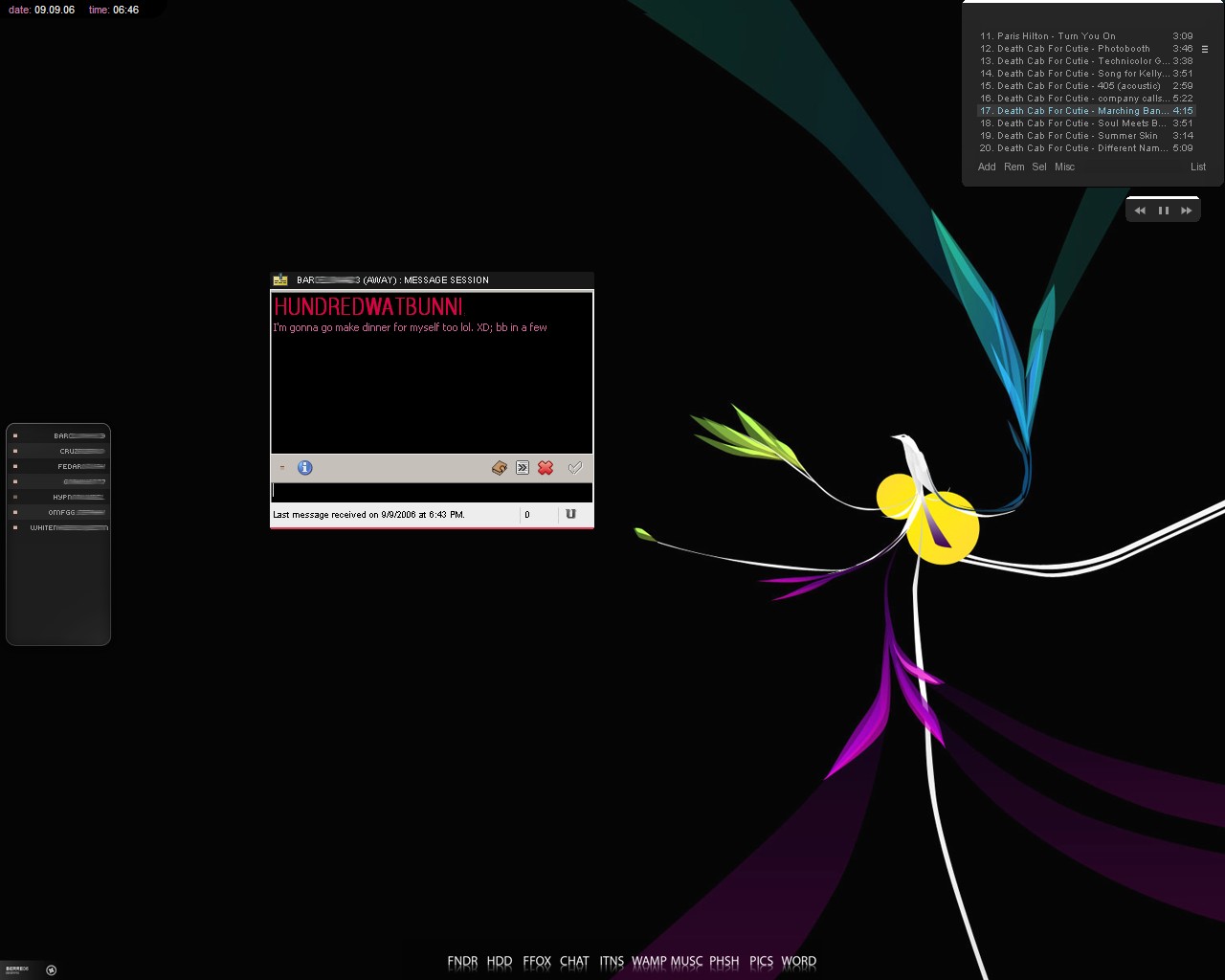Click the date 09.09.06 display
Viewport: 1225px width, 980px height.
[x=41, y=10]
